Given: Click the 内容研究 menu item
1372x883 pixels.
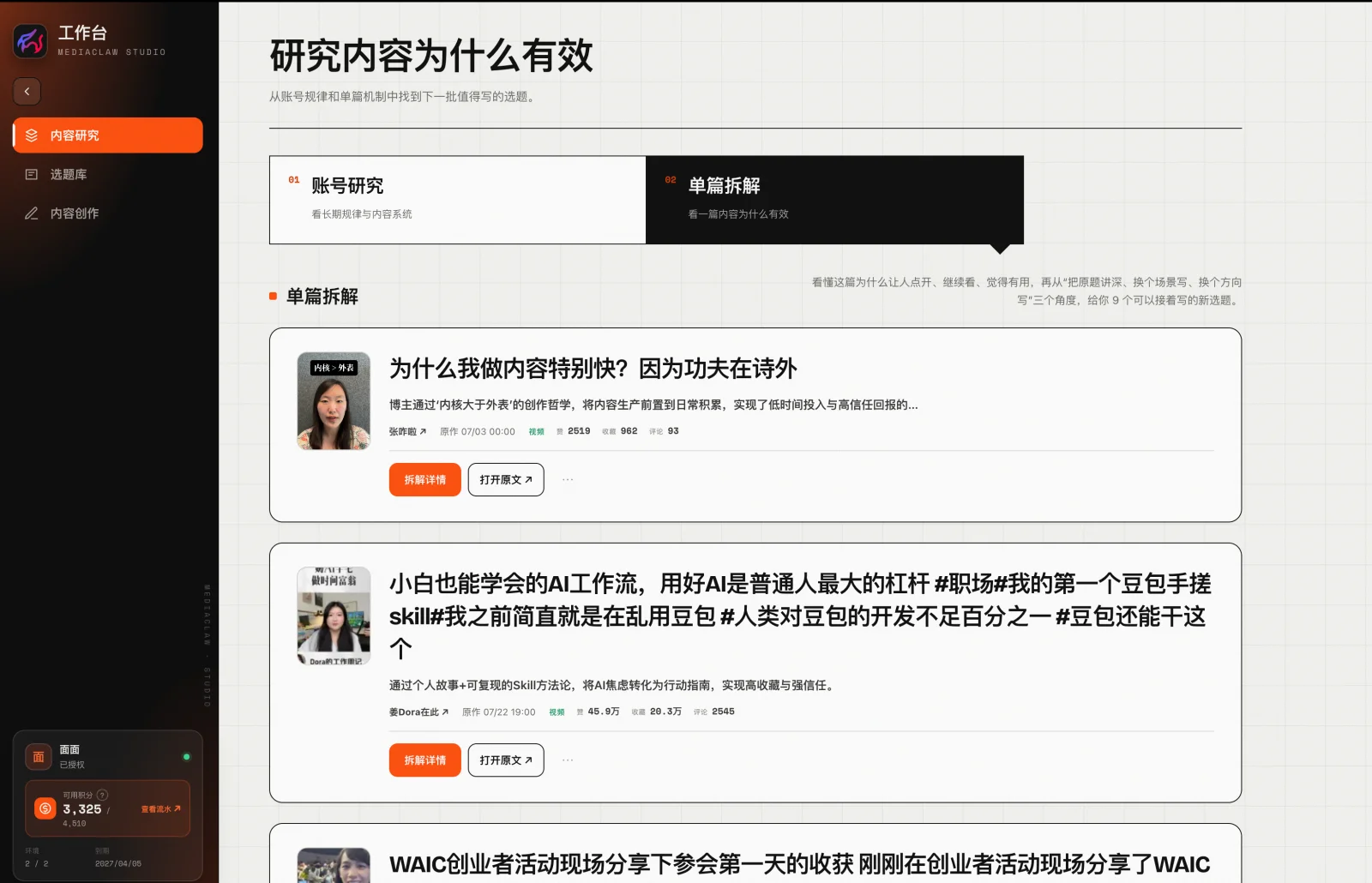Looking at the screenshot, I should [108, 135].
